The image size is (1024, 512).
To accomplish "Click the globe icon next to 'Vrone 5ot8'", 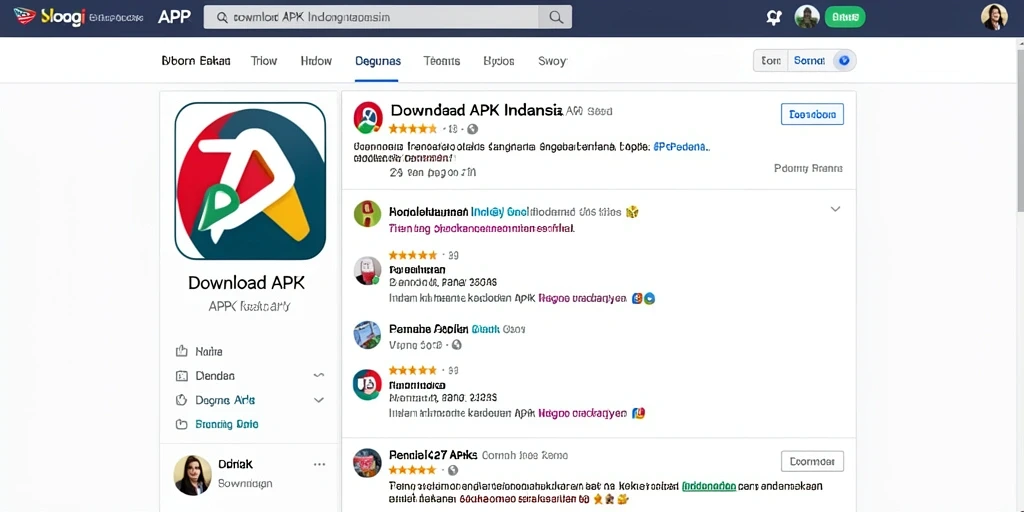I will click(x=456, y=345).
